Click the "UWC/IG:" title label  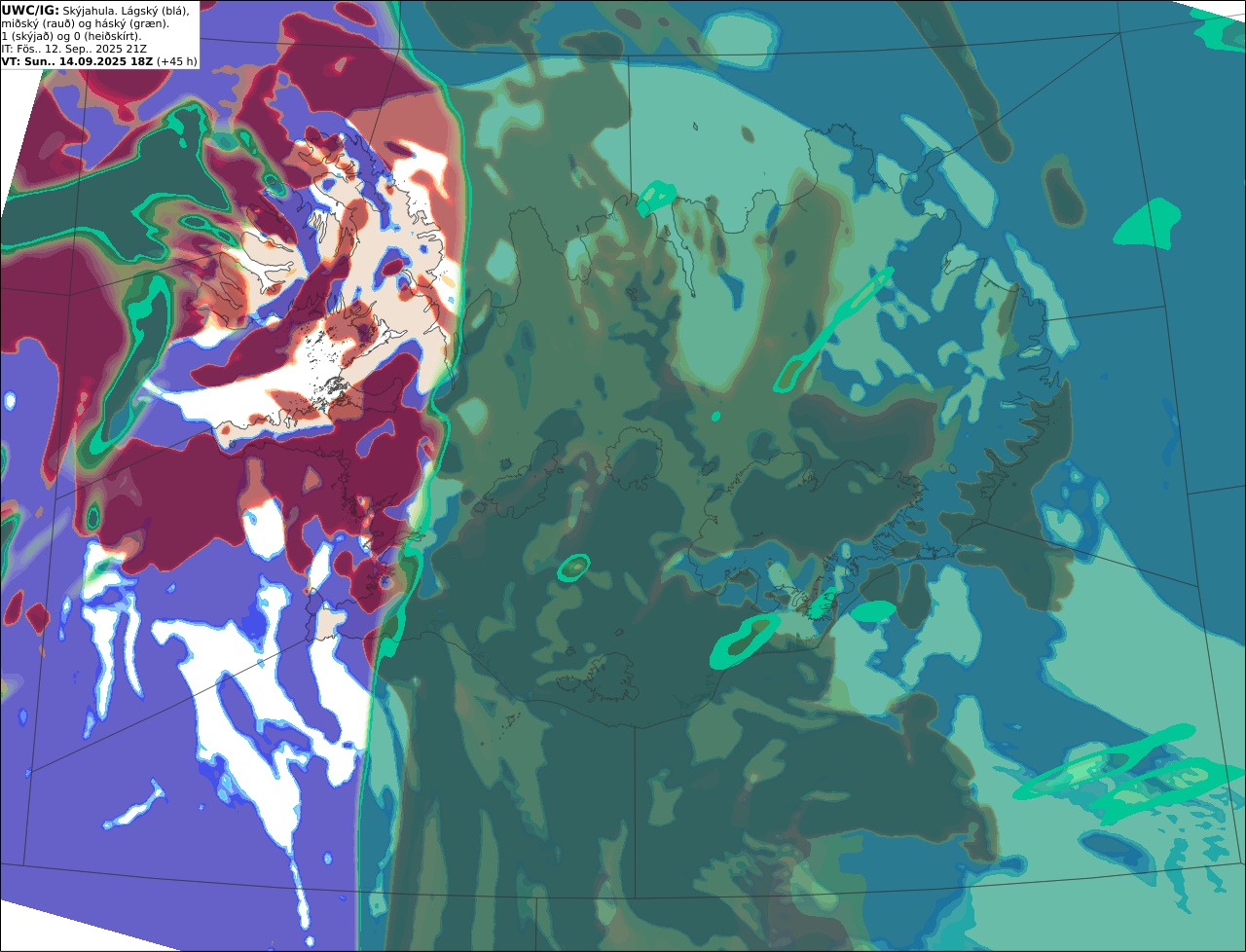[x=31, y=11]
